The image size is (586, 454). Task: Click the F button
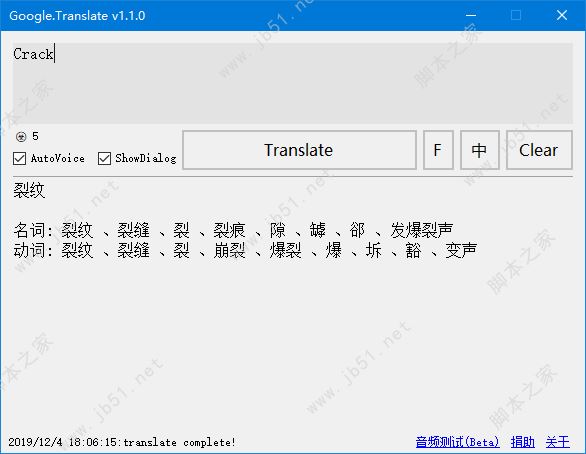point(438,150)
